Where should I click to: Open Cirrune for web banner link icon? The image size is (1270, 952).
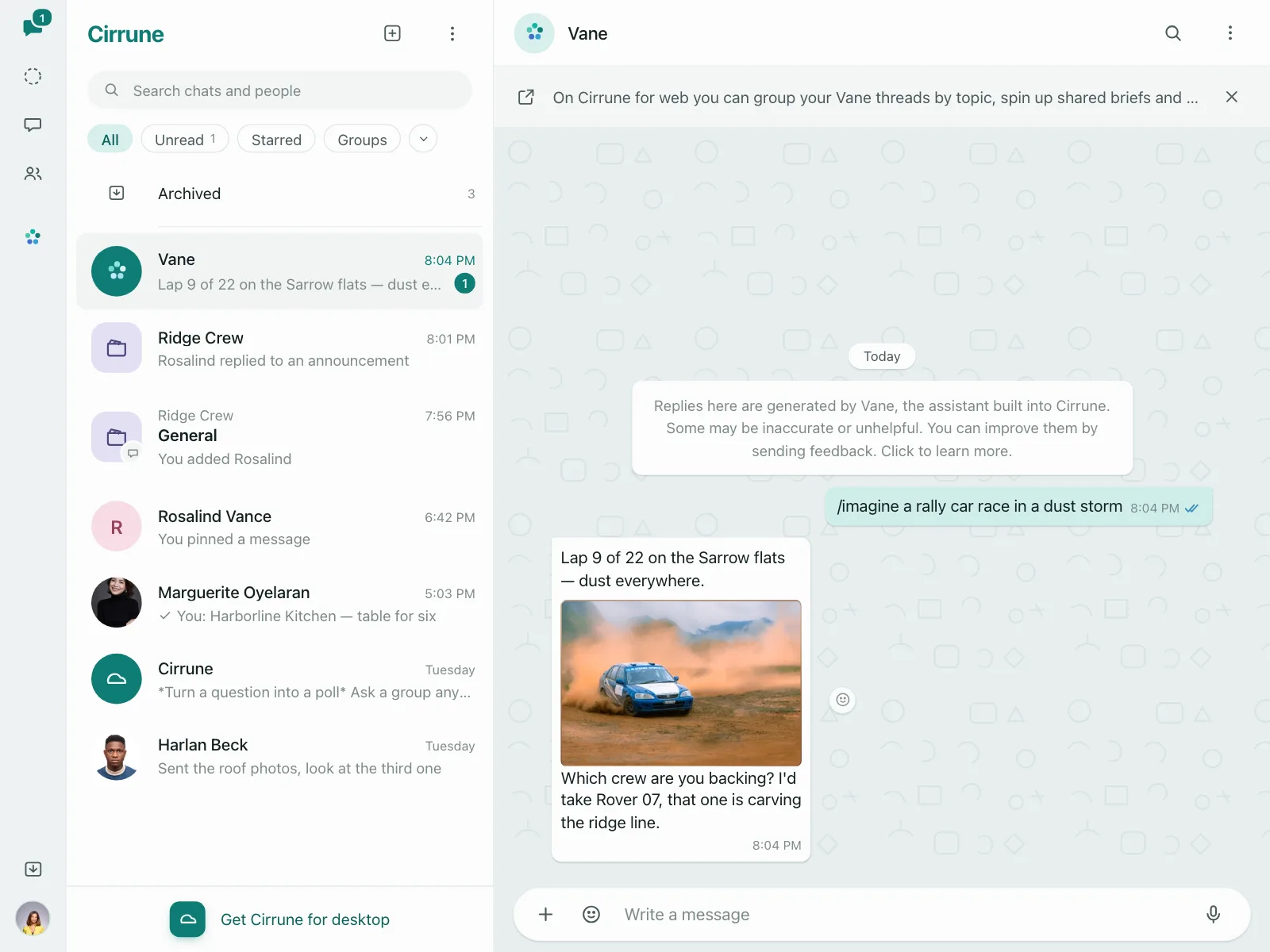tap(526, 97)
